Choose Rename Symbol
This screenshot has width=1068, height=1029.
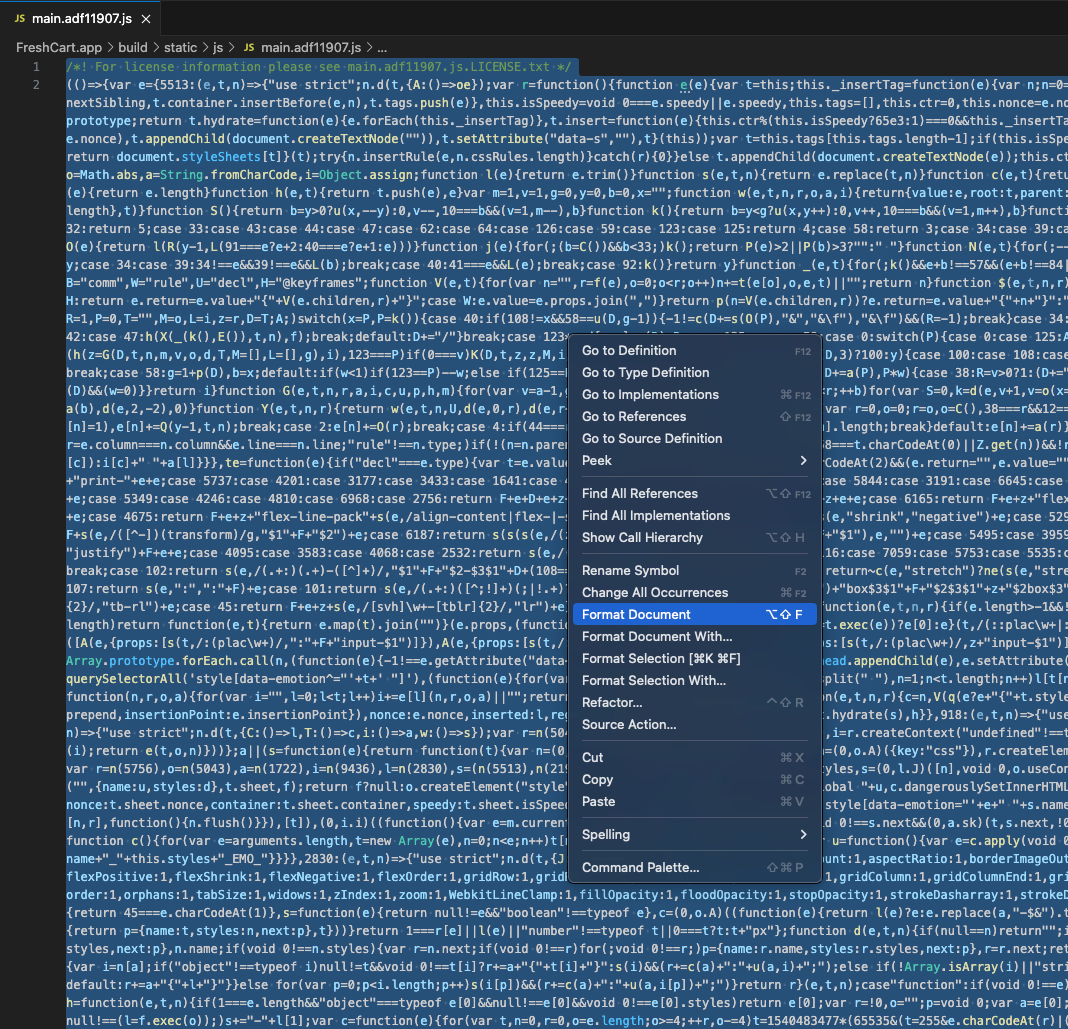pyautogui.click(x=694, y=571)
